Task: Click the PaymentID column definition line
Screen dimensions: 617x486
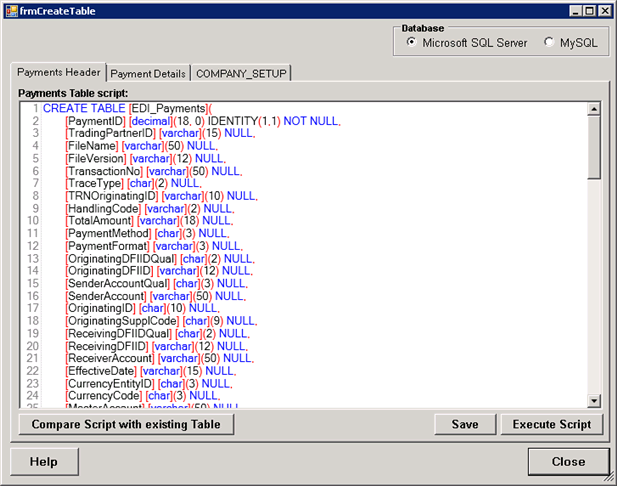Action: click(202, 121)
